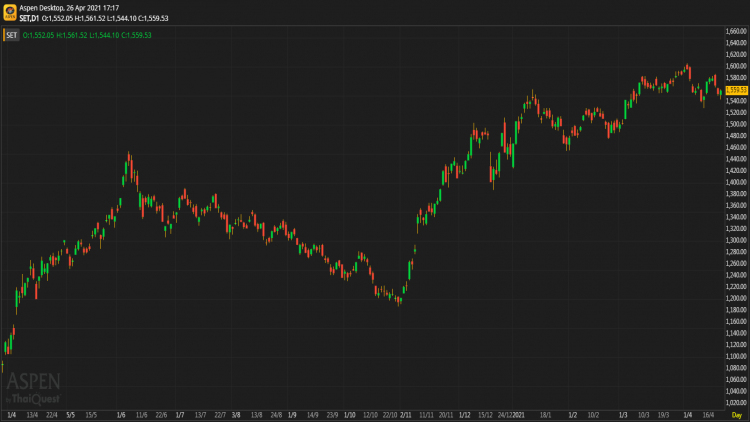This screenshot has width=750, height=422.
Task: Click the 1/12 date label
Action: click(464, 415)
